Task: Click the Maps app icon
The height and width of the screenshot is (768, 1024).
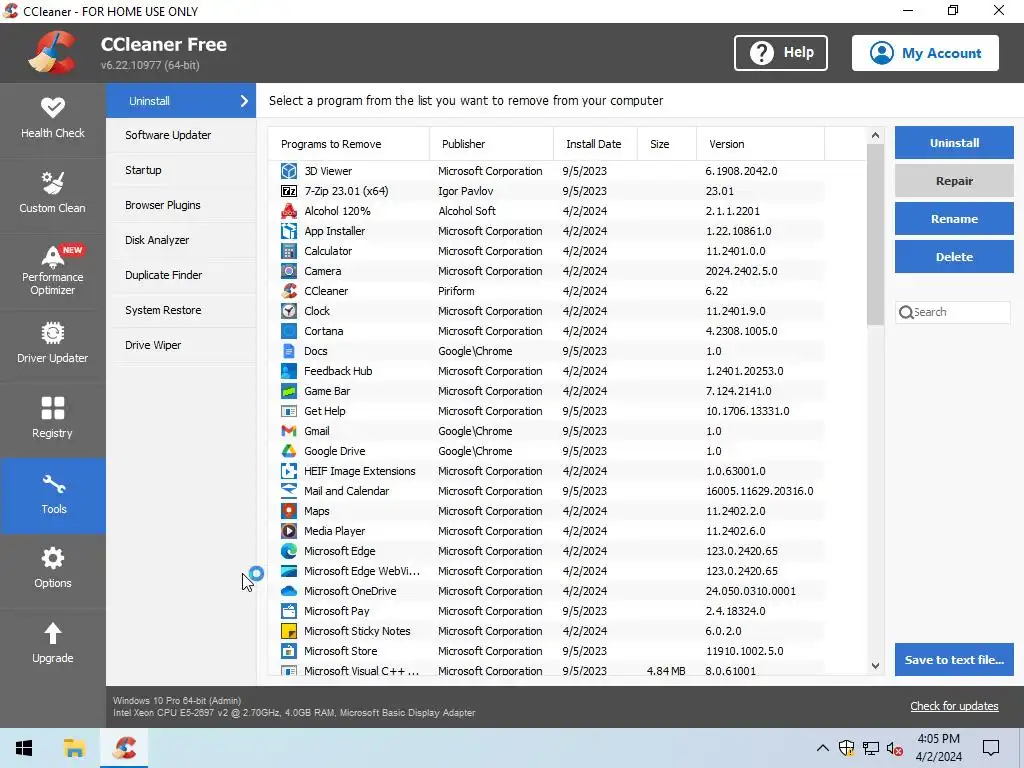Action: [x=289, y=511]
